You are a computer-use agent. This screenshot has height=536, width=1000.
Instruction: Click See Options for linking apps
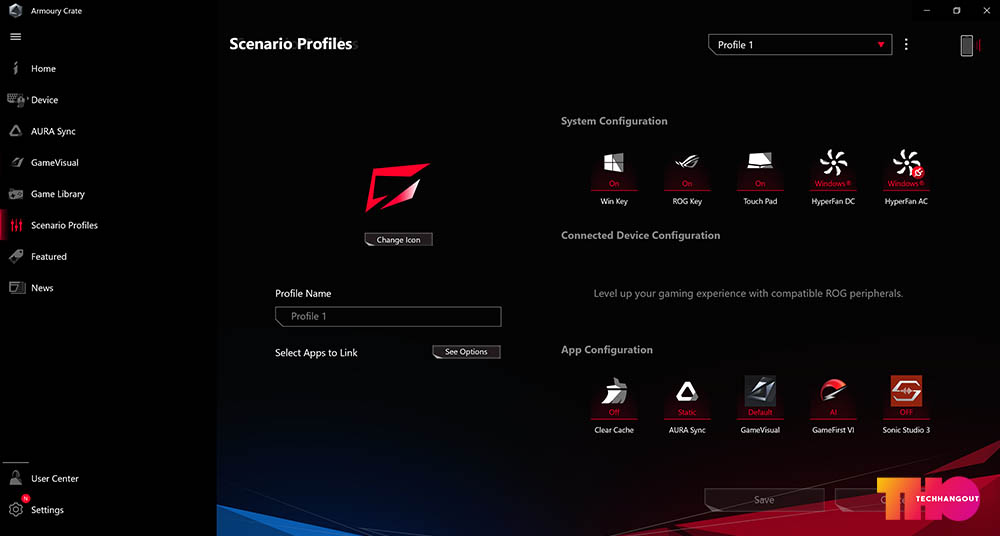[466, 352]
